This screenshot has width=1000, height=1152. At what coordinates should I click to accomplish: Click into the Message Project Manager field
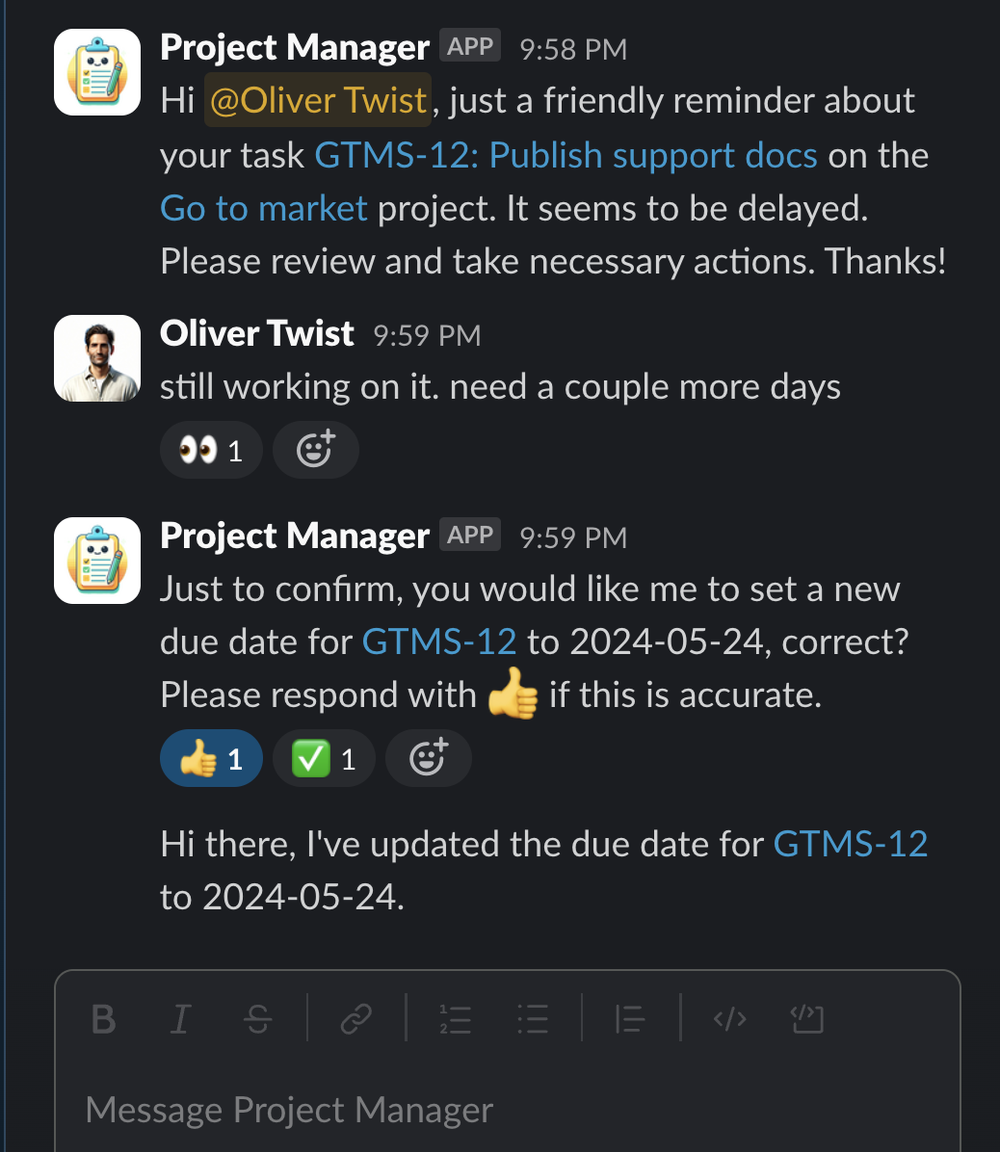click(507, 1109)
